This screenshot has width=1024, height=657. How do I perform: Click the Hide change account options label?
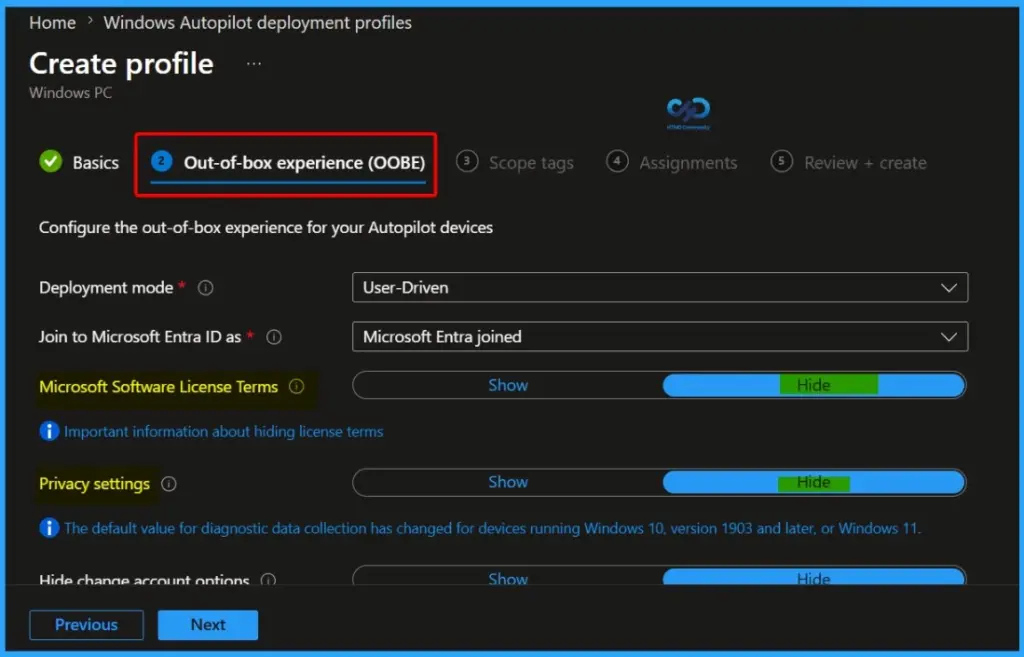pos(144,579)
